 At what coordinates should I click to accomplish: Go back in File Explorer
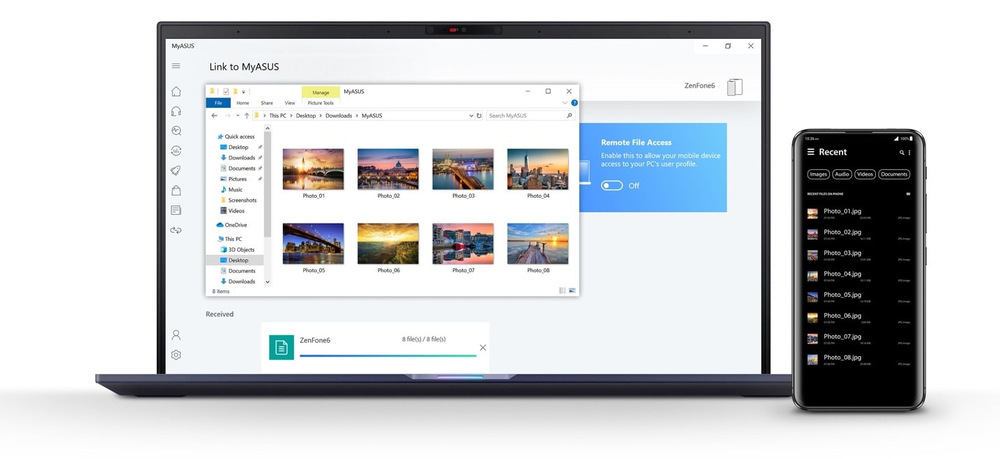214,115
